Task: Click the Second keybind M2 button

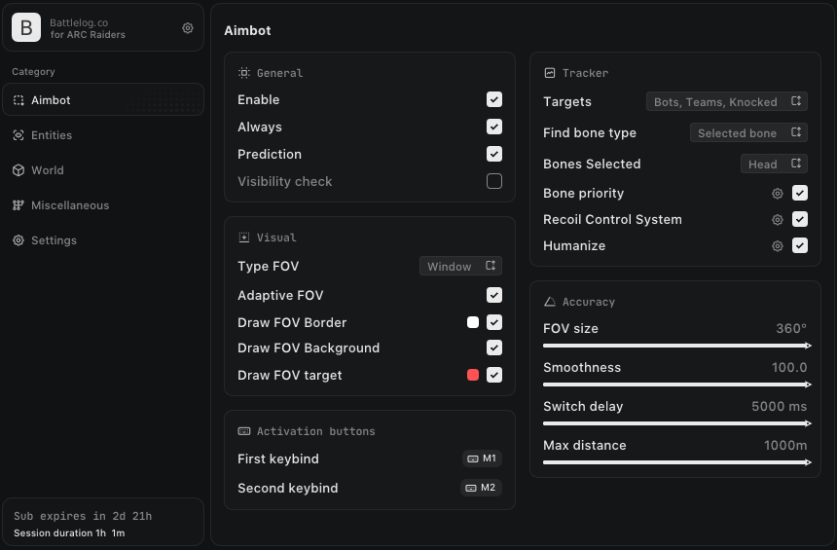Action: click(x=481, y=488)
